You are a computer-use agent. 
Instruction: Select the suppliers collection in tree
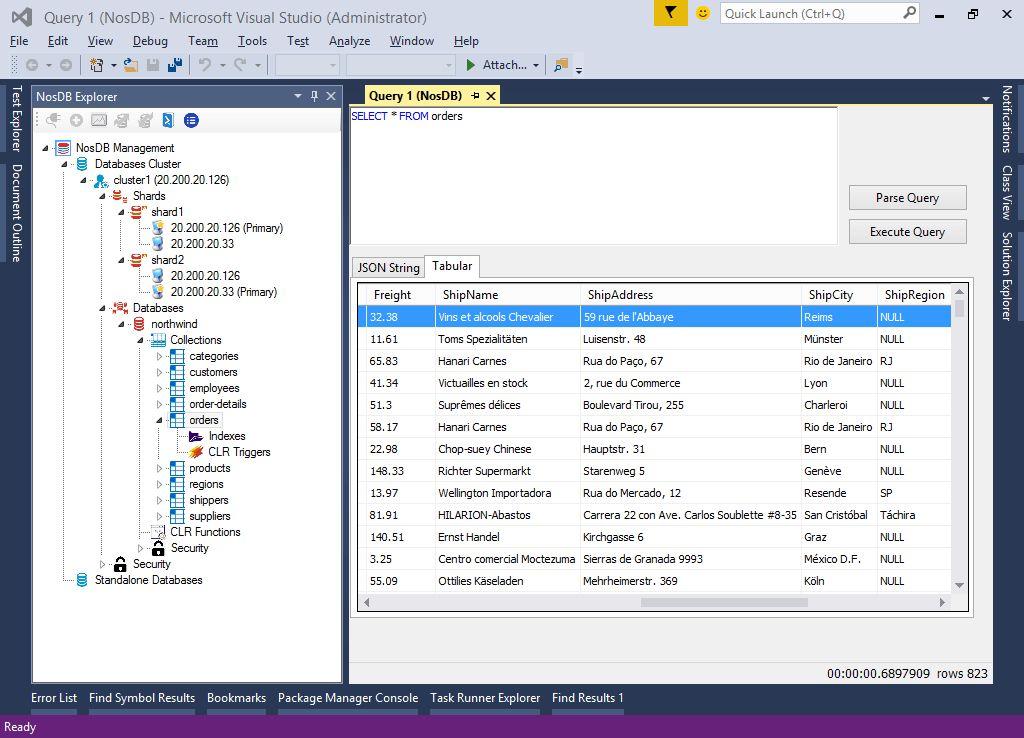click(x=210, y=516)
